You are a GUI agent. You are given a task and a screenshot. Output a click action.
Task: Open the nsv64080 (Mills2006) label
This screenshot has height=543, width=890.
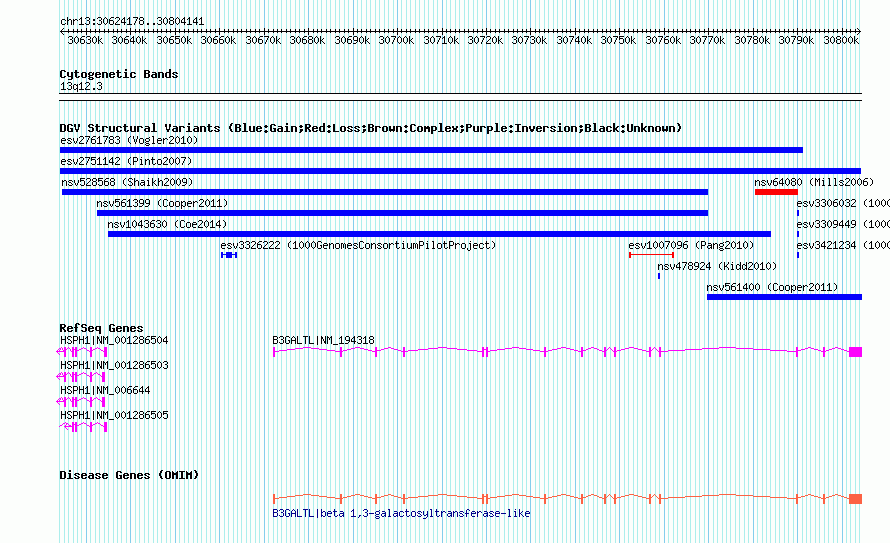(x=814, y=182)
